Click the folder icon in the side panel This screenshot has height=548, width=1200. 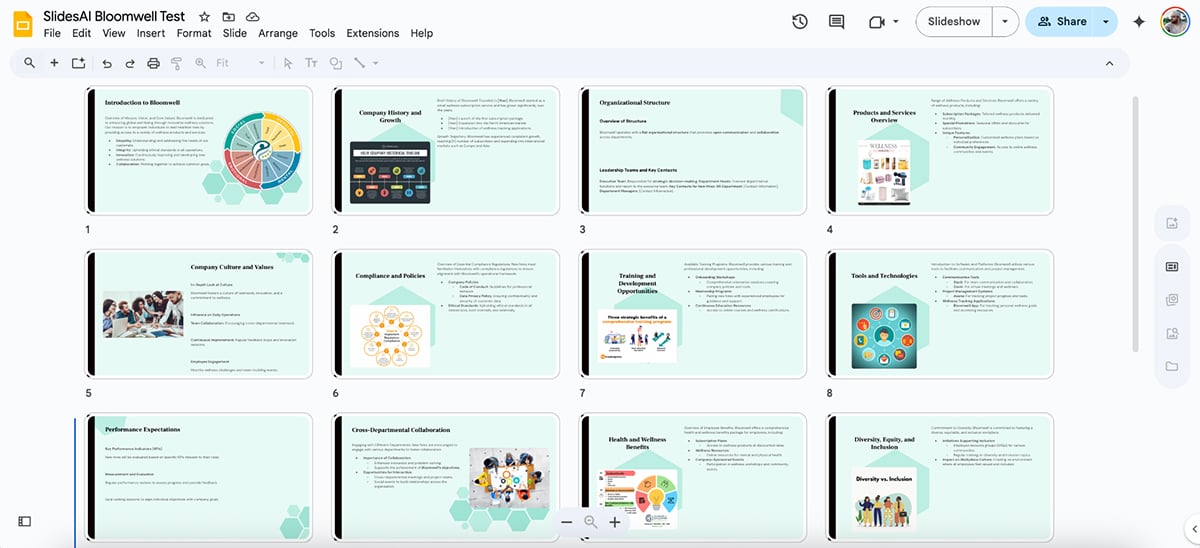click(x=1172, y=366)
